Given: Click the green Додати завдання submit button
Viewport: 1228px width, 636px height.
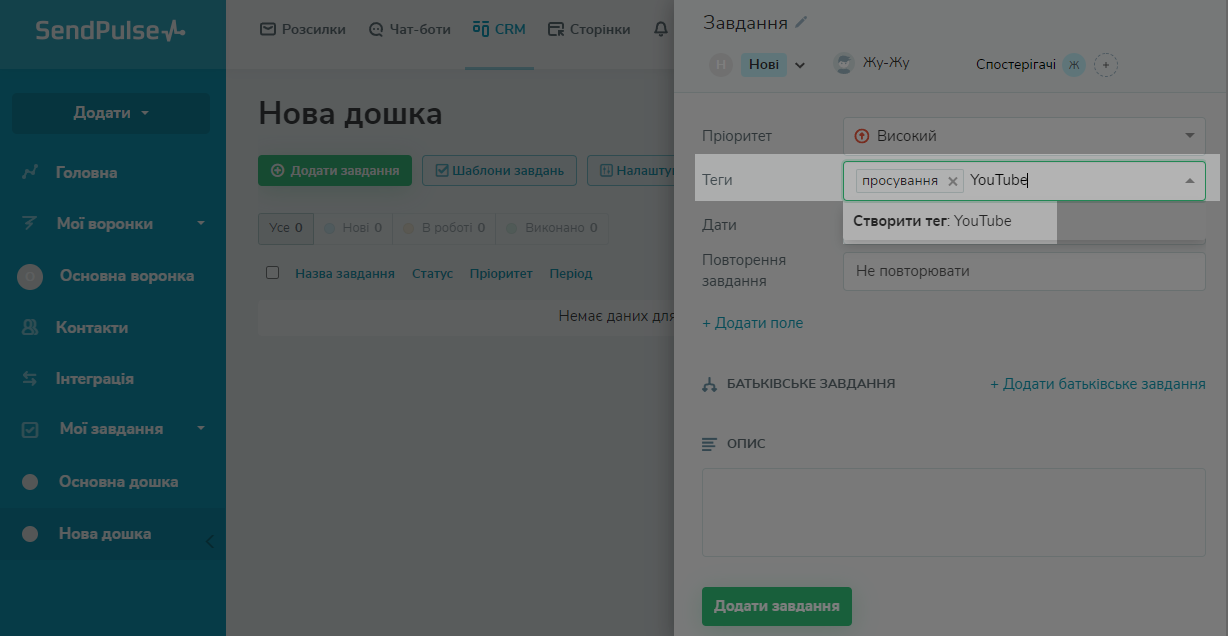Looking at the screenshot, I should coord(776,606).
